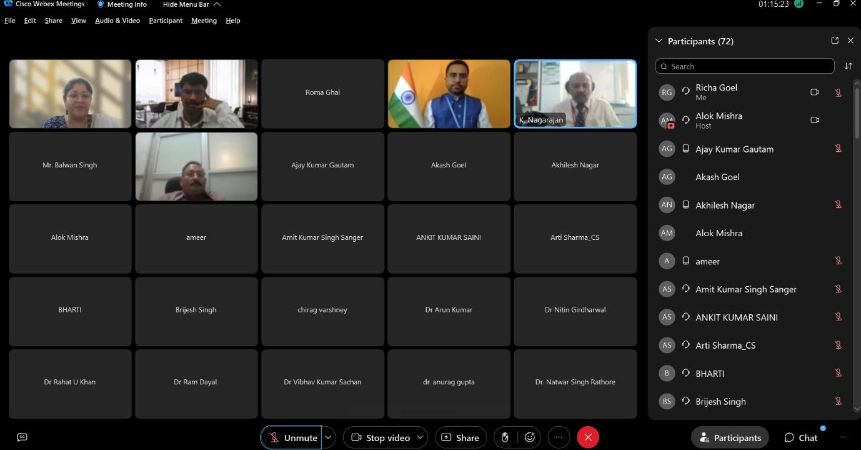Open the more options ellipsis in the toolbar
This screenshot has width=861, height=450.
559,437
